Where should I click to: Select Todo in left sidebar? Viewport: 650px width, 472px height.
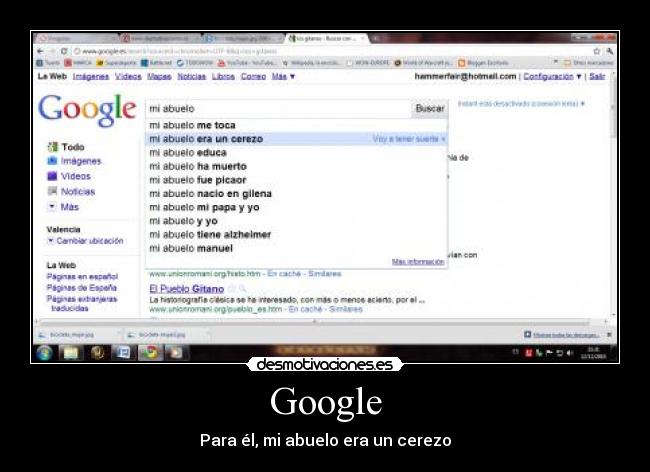(x=66, y=147)
